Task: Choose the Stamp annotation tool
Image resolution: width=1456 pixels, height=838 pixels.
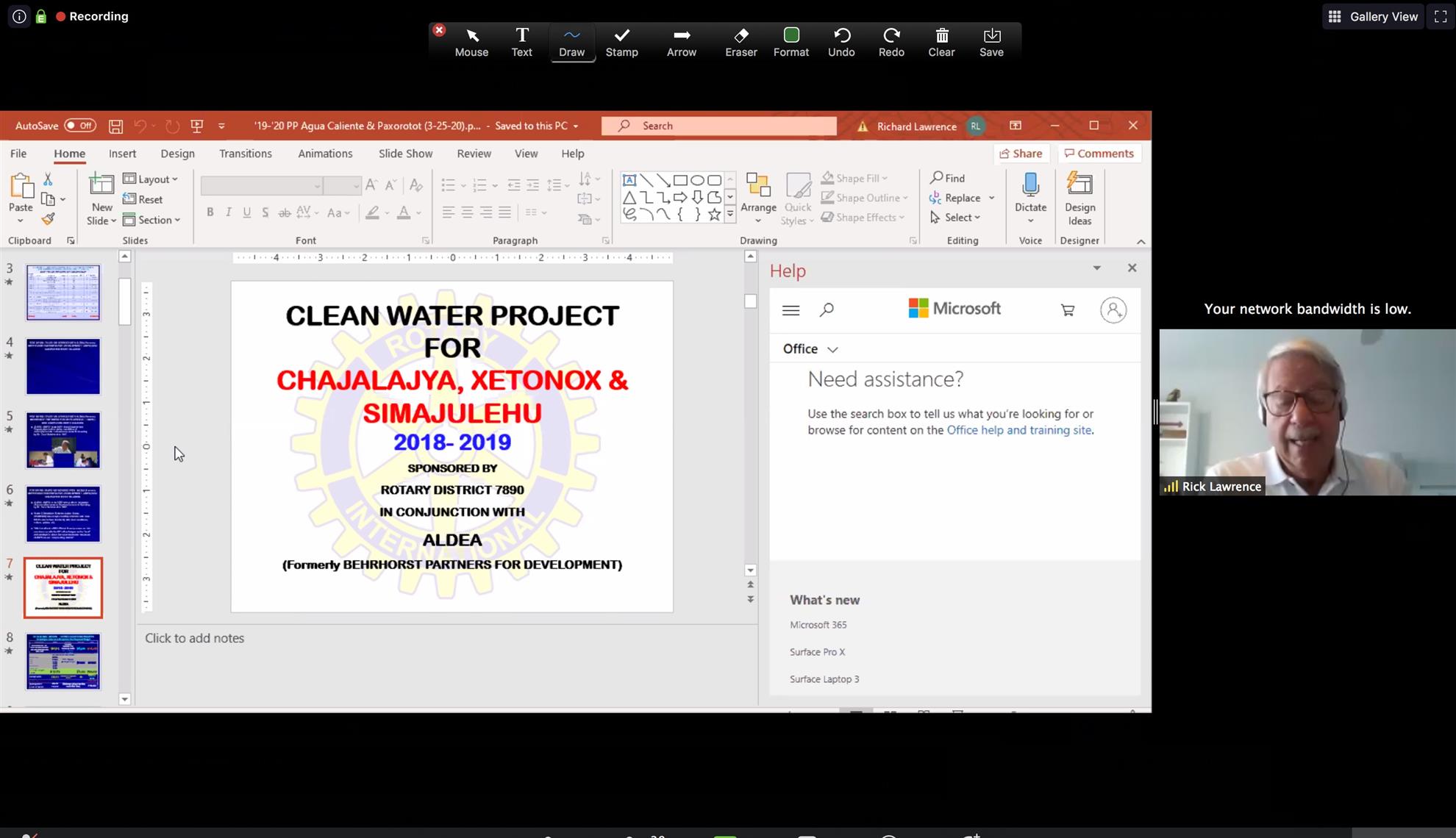Action: (x=621, y=42)
